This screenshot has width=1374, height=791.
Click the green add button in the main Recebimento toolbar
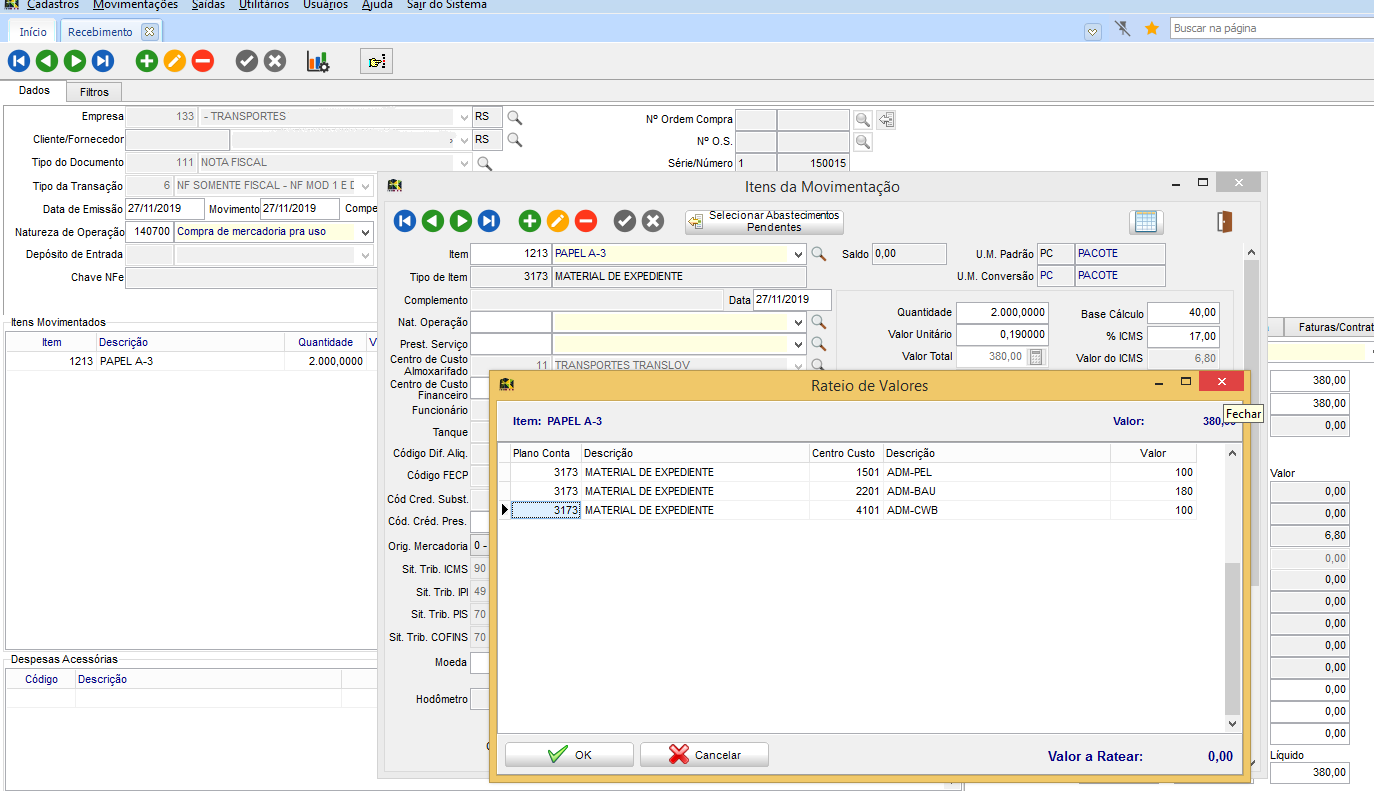pyautogui.click(x=147, y=62)
